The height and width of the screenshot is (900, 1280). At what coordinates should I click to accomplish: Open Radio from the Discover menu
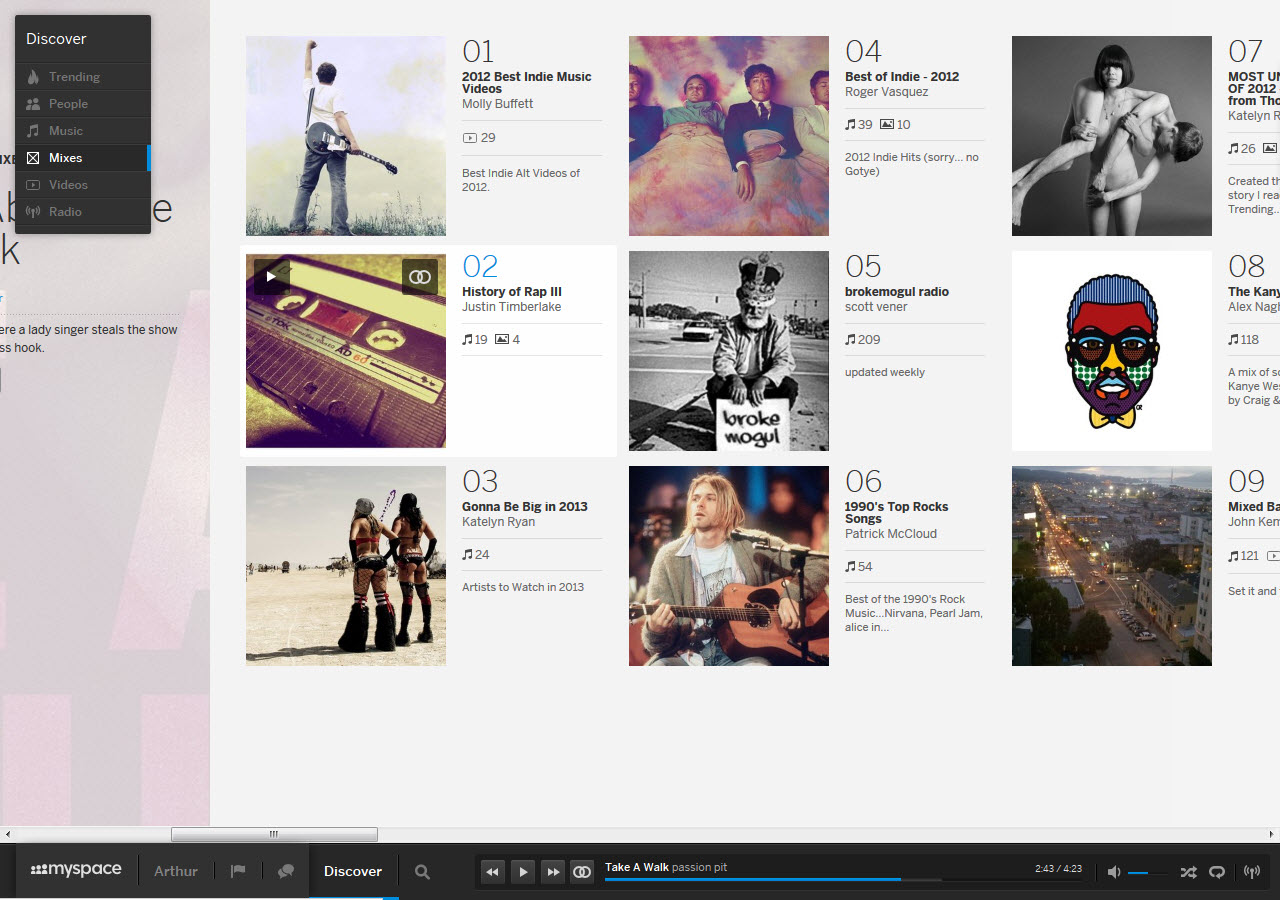[65, 212]
